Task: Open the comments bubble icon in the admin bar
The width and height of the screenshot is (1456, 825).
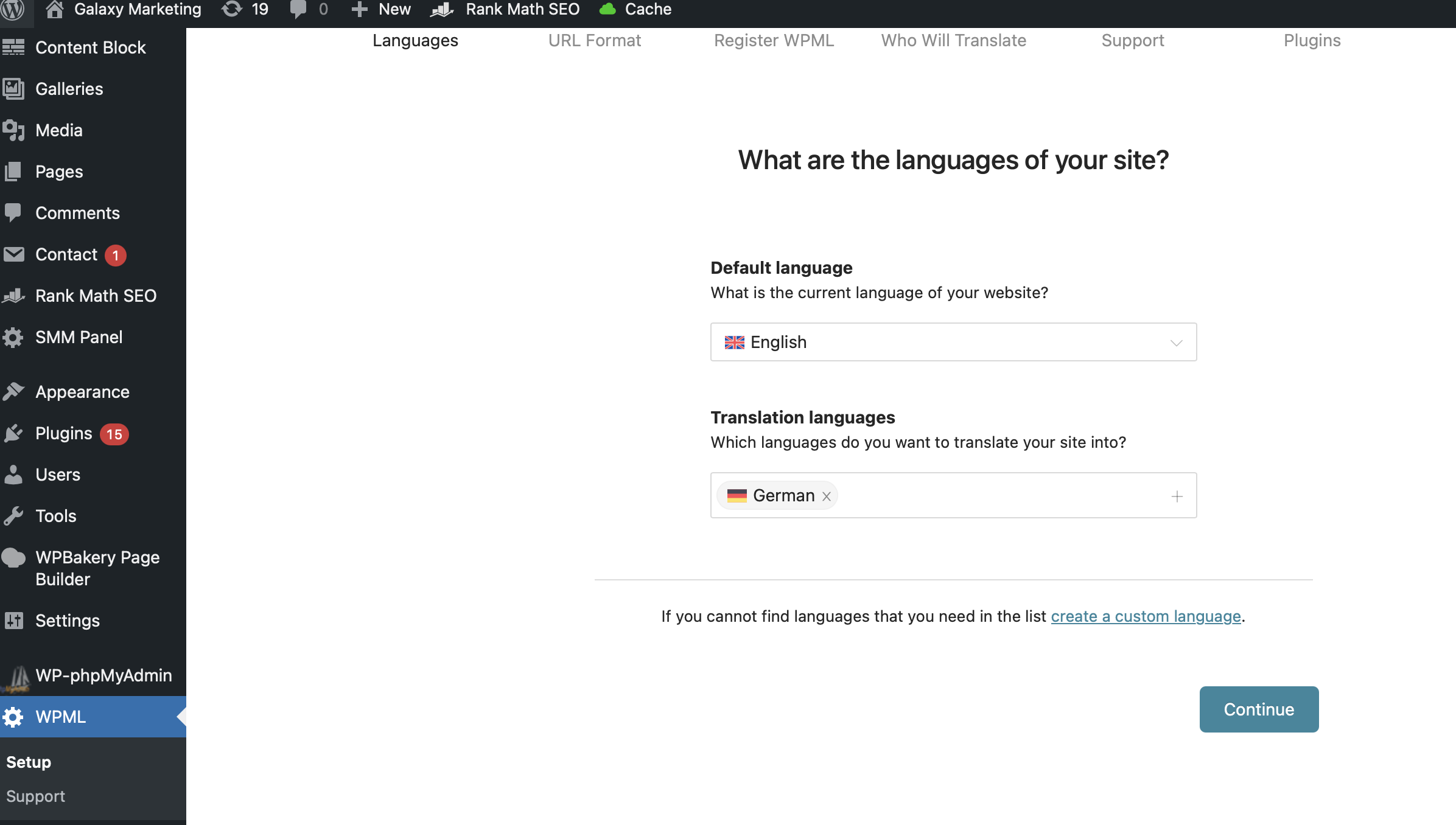Action: pyautogui.click(x=298, y=9)
